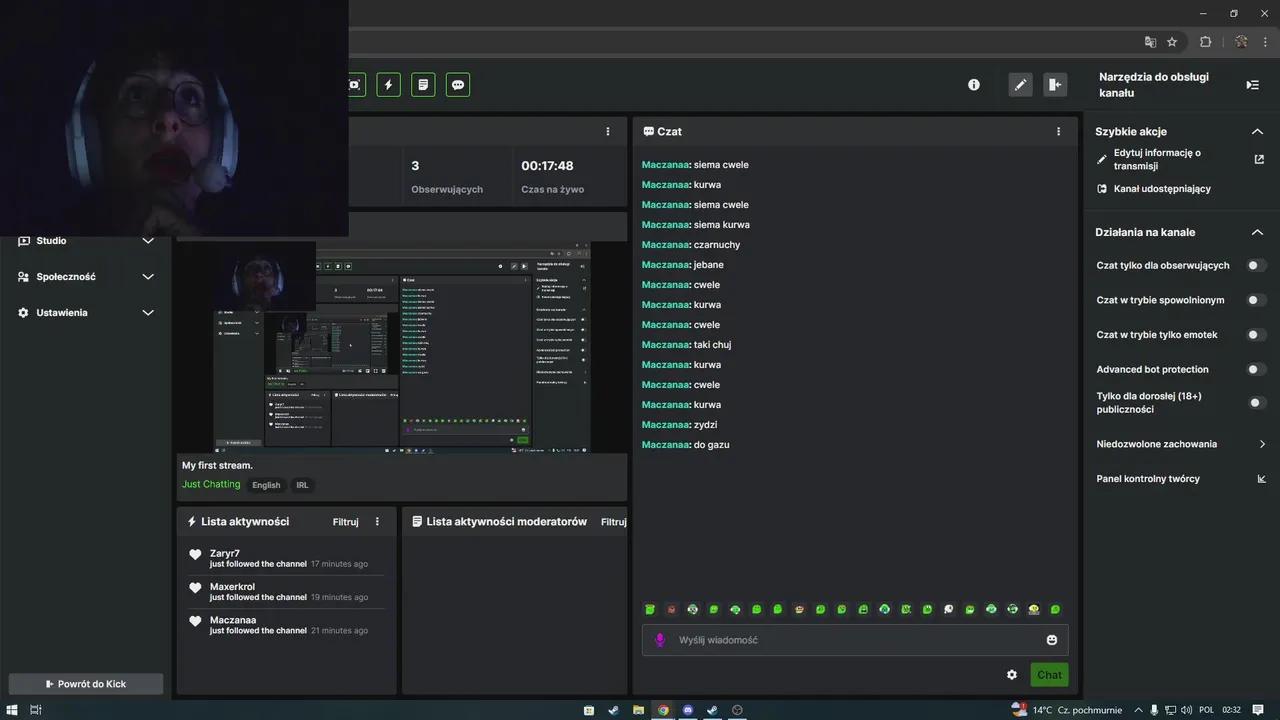The image size is (1280, 720).
Task: Enable Tylko dla dorosłej publiczności mode
Action: (1255, 402)
